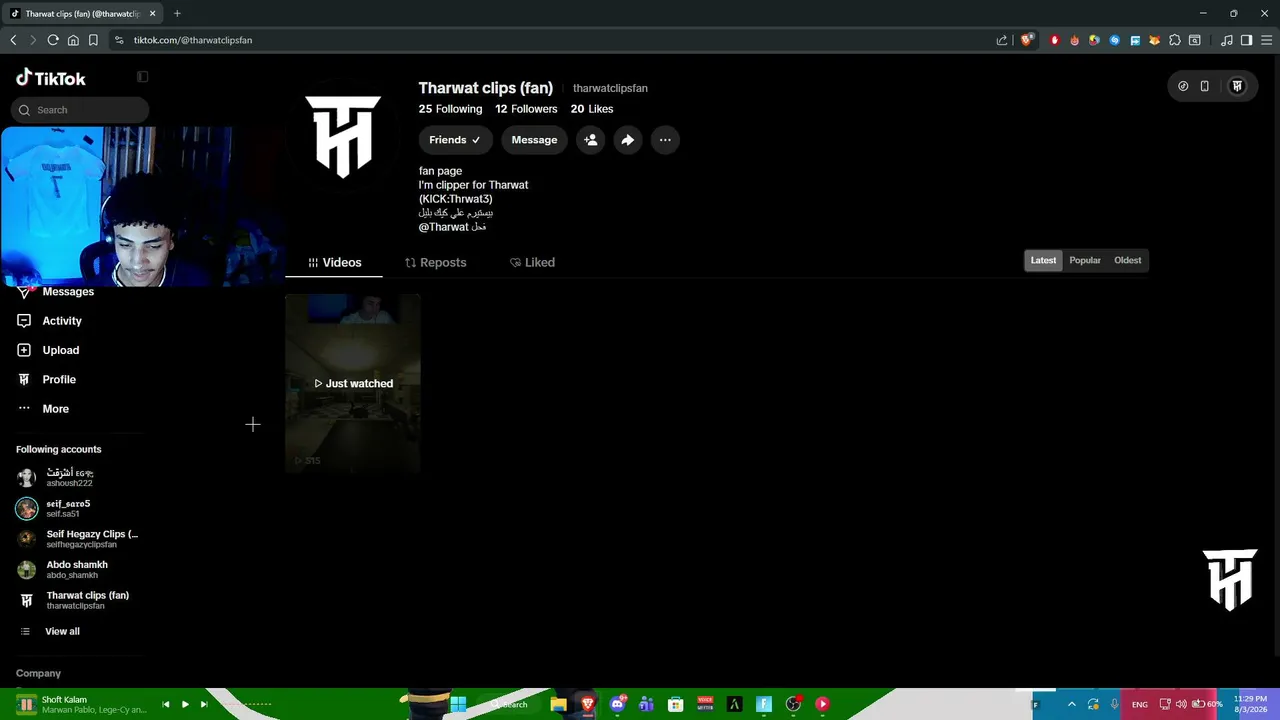
Task: Switch the ENG input language
Action: point(1140,704)
